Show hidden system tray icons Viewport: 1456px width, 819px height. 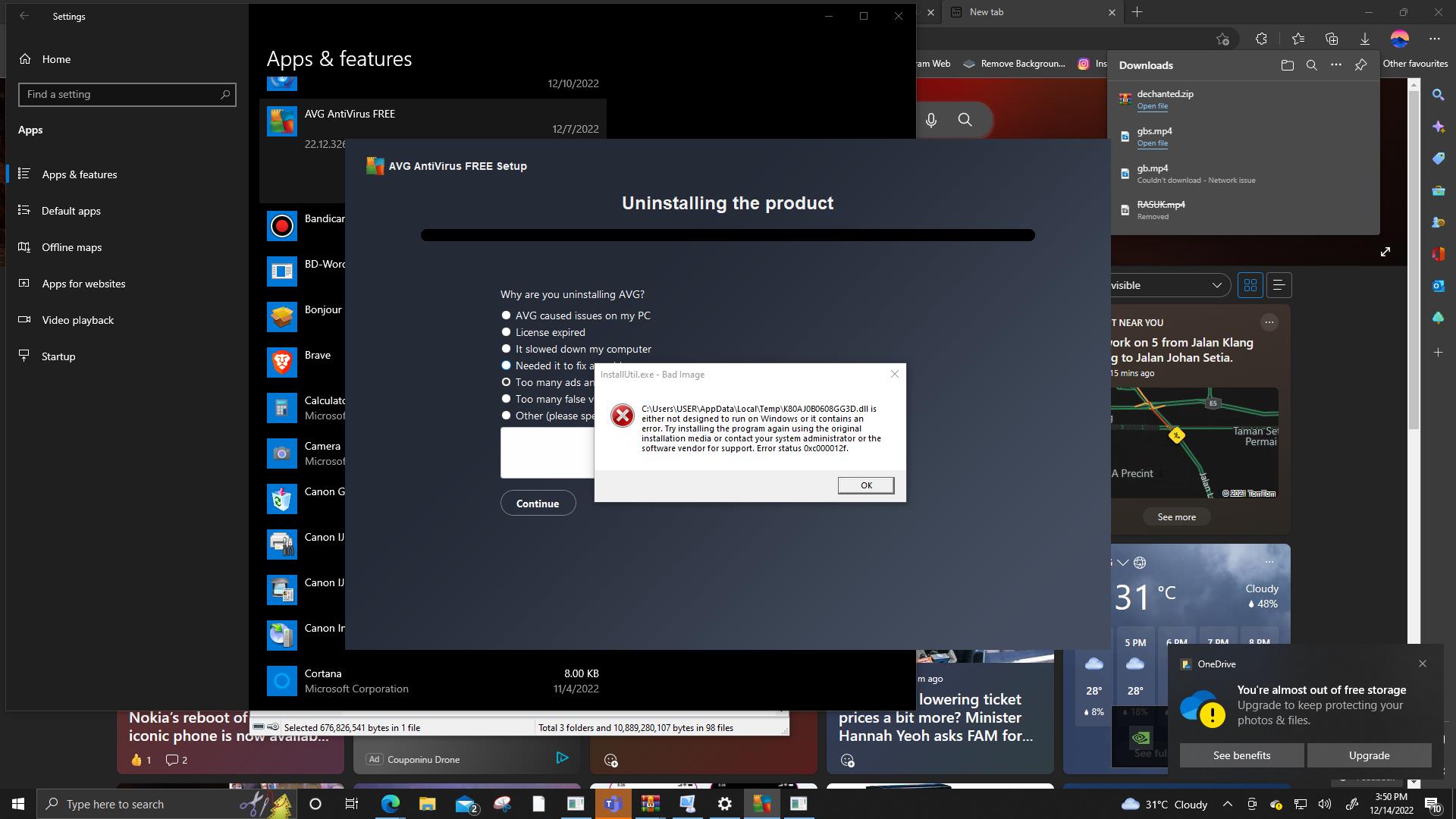tap(1227, 804)
